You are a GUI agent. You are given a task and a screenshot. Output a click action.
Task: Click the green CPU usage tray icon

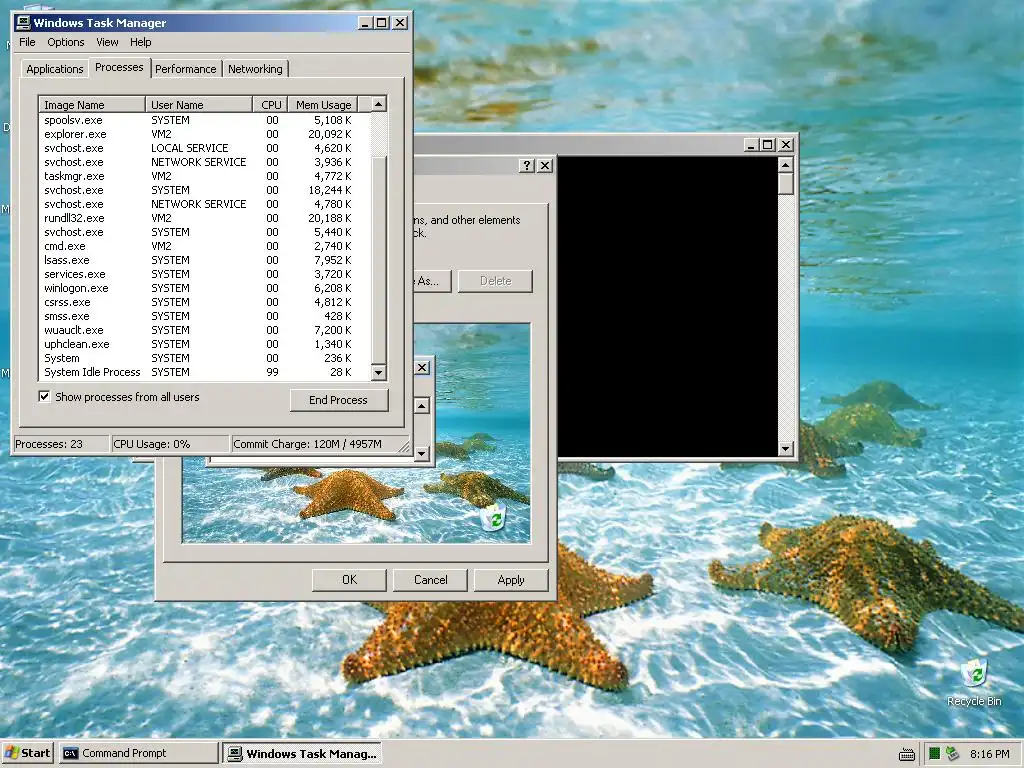(934, 754)
